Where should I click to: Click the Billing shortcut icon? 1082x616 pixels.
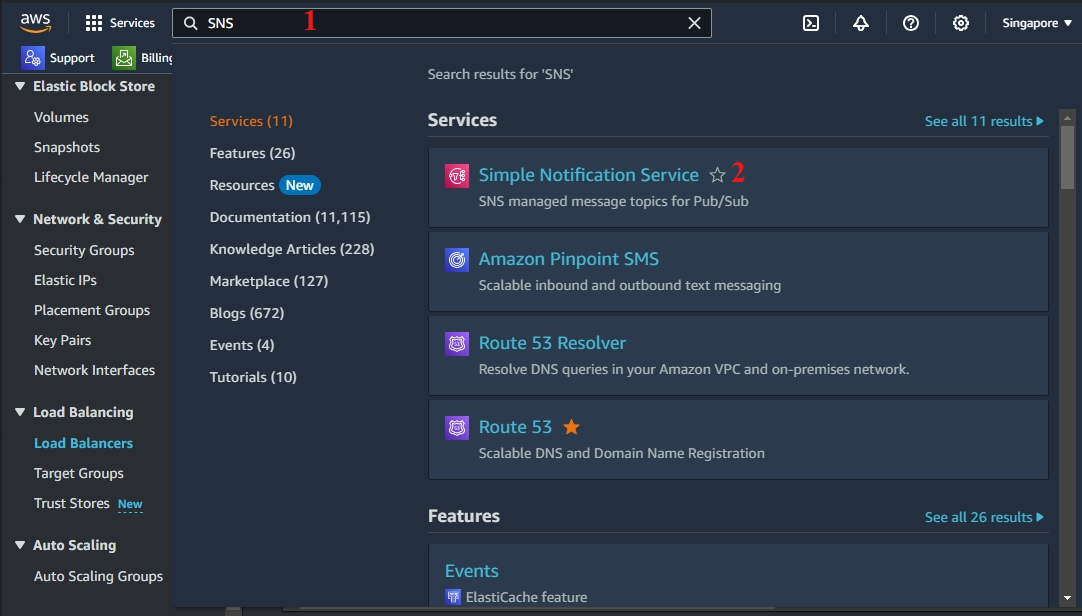click(124, 58)
